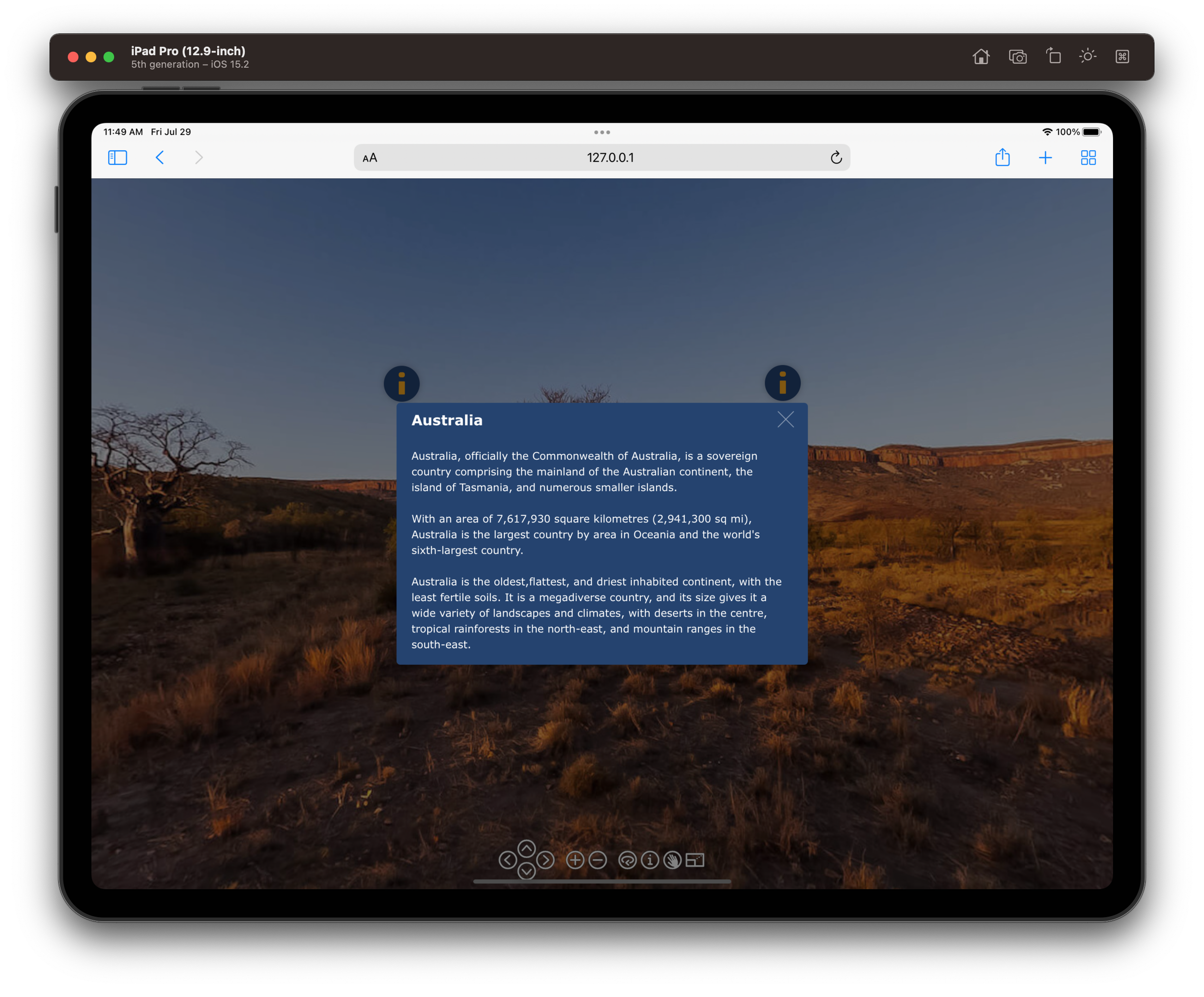Close the Australia info popup
Viewport: 1204px width, 997px height.
click(785, 420)
